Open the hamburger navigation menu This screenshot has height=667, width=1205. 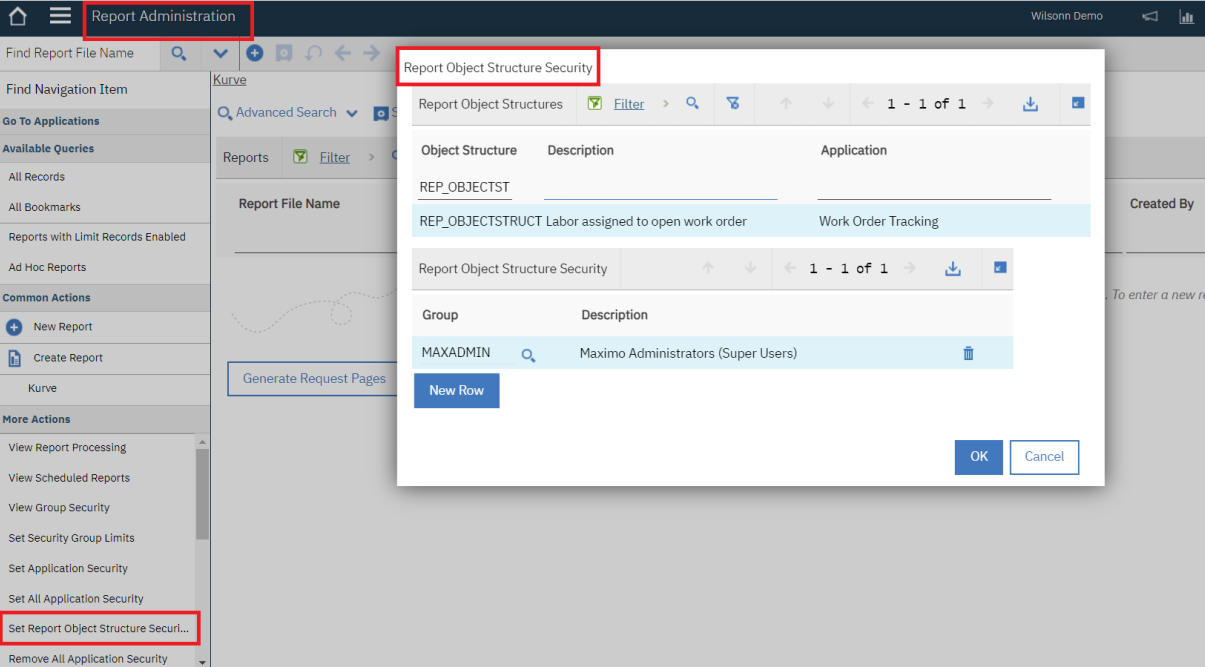coord(58,16)
